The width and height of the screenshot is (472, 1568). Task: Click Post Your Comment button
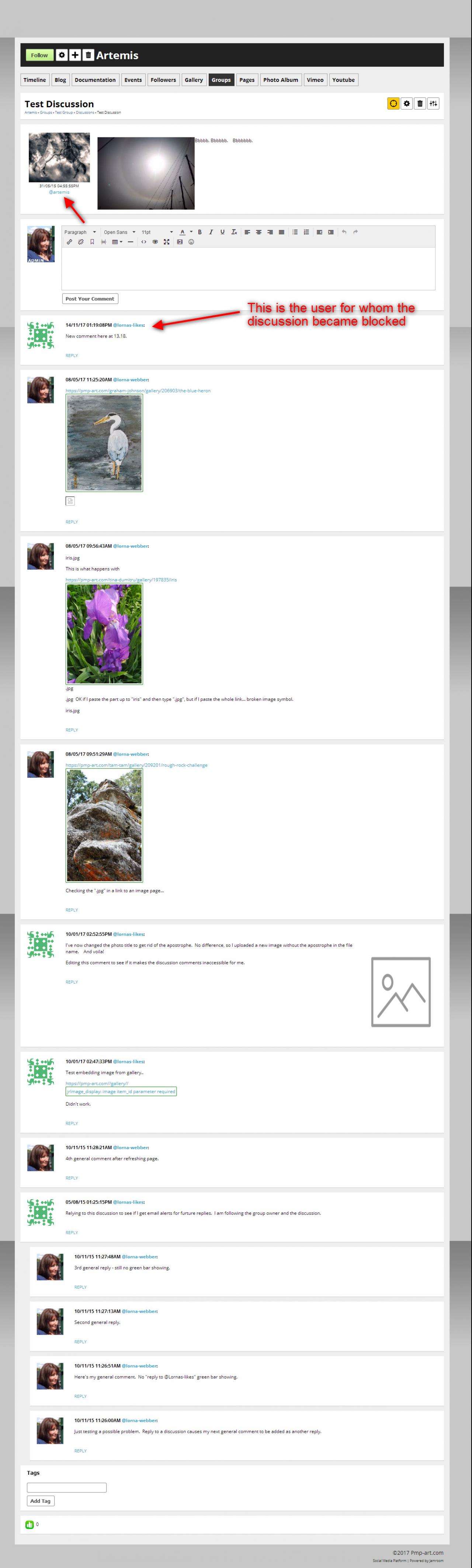(90, 299)
